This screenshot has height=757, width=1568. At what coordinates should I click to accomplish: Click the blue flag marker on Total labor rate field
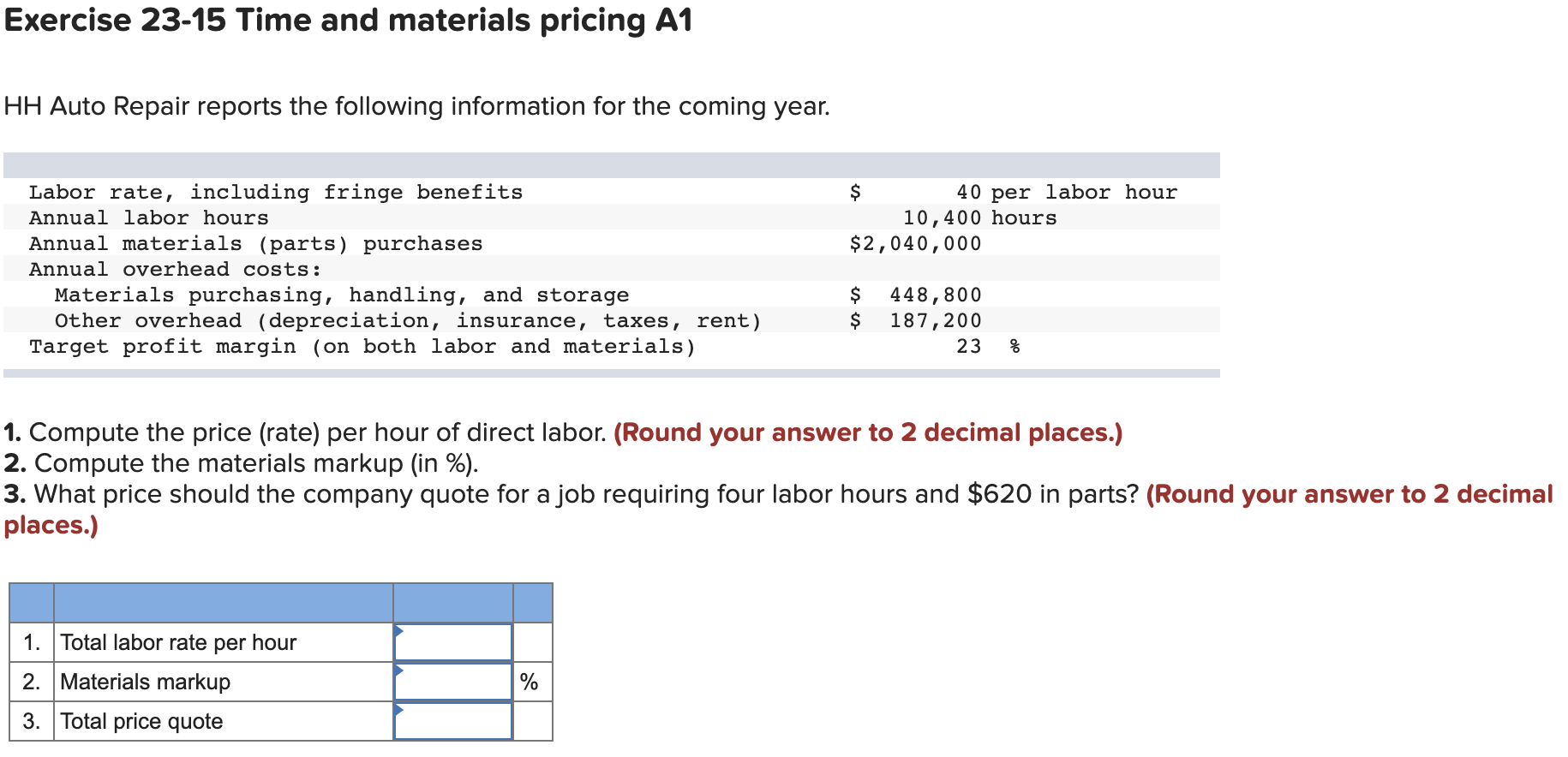point(399,632)
